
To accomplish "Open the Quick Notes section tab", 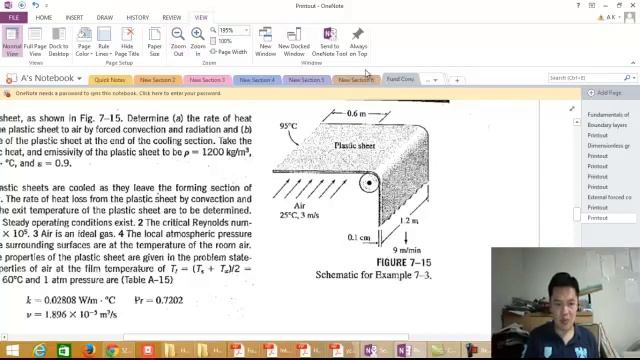I will [110, 80].
